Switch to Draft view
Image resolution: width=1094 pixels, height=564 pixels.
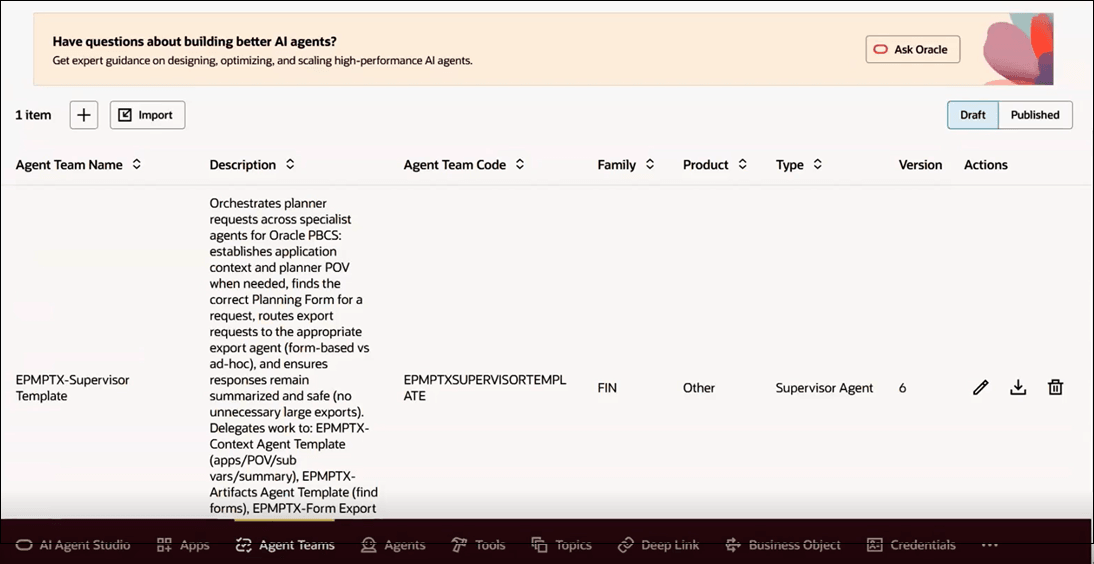tap(973, 115)
